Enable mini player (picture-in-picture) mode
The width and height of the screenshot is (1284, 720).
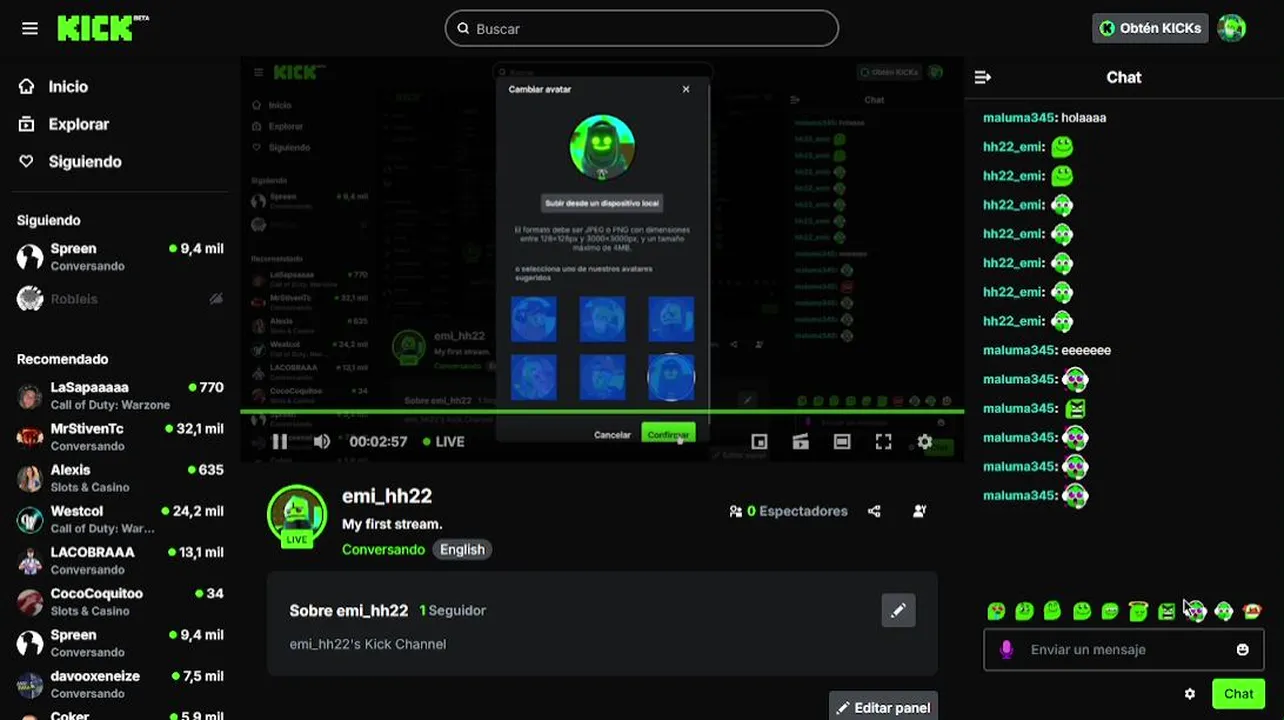[x=759, y=441]
